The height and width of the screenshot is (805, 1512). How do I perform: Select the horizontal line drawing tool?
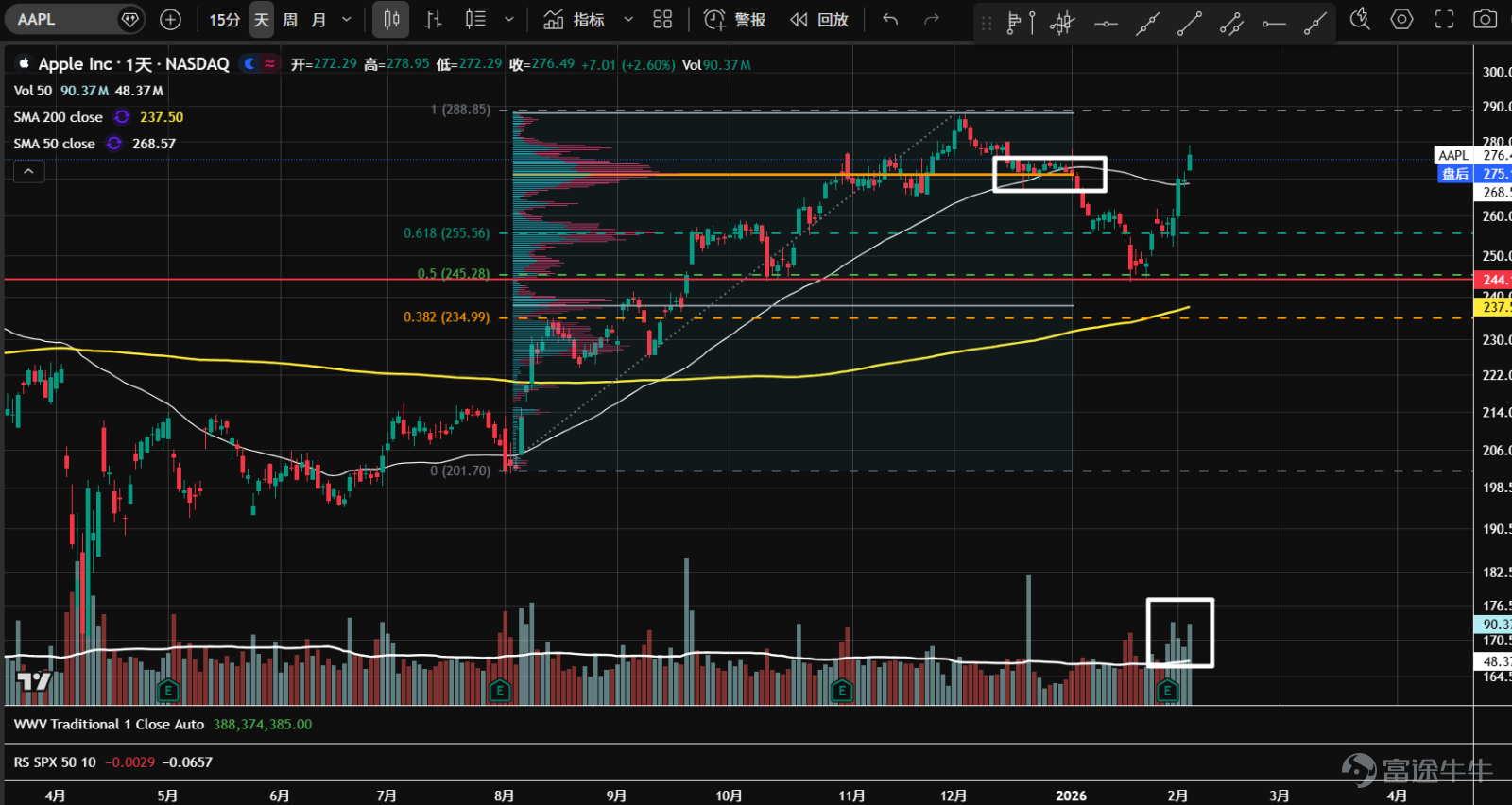point(1106,23)
